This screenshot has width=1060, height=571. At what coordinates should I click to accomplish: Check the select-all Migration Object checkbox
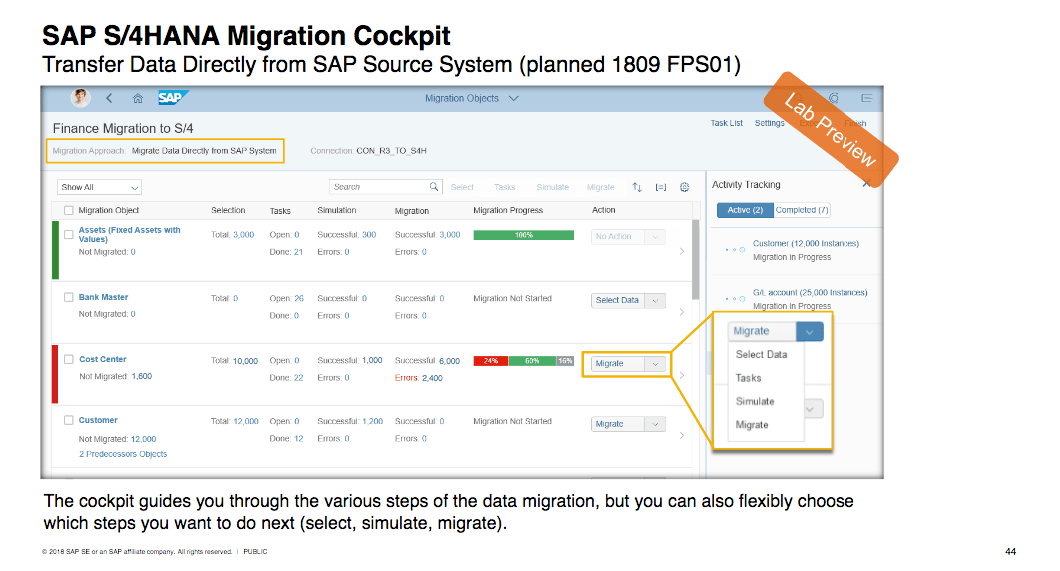pyautogui.click(x=68, y=210)
